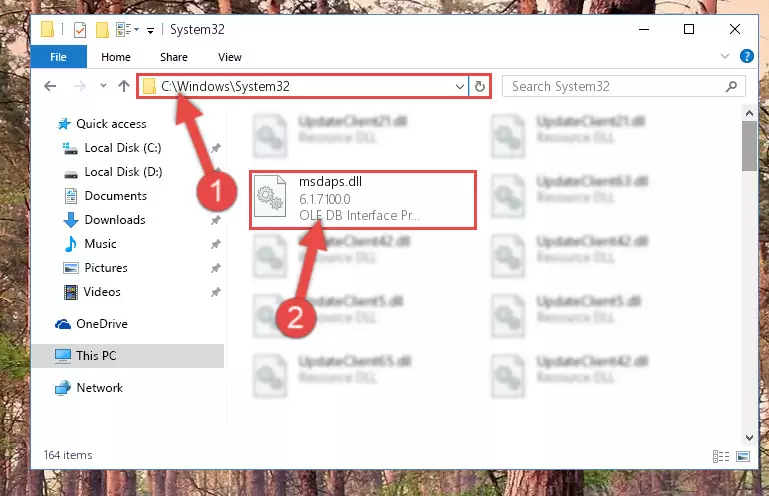This screenshot has width=769, height=496.
Task: Expand the address bar history dropdown
Action: point(460,87)
